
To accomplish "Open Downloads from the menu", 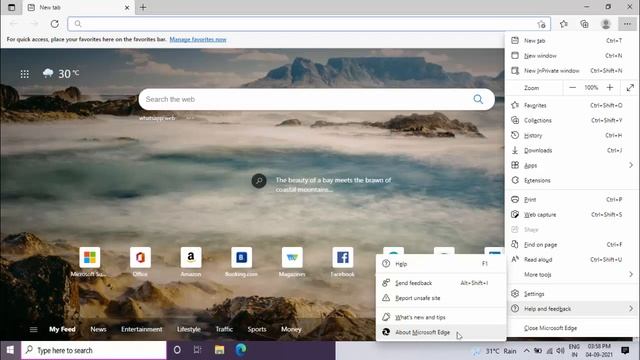I will (572, 151).
